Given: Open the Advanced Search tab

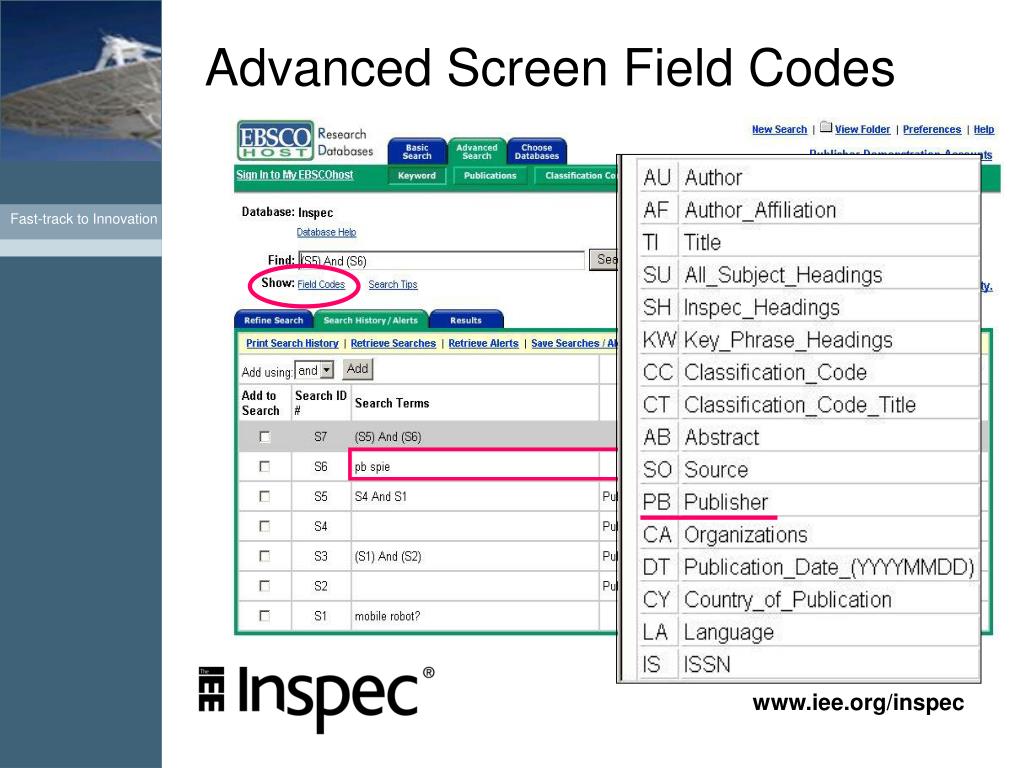Looking at the screenshot, I should click(x=477, y=152).
